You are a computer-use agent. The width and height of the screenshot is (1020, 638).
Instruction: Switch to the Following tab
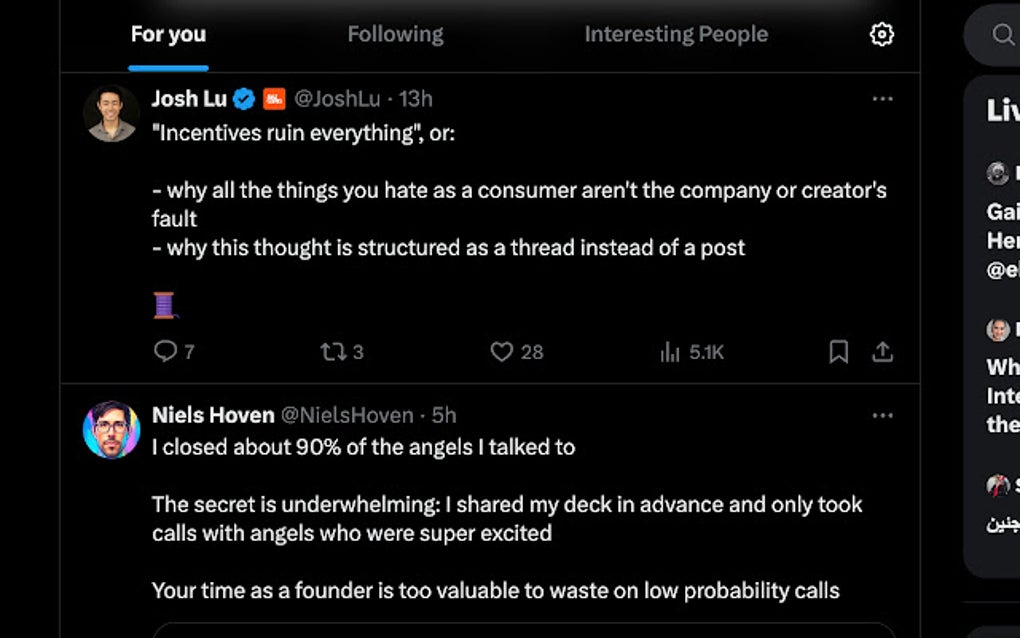[x=395, y=34]
